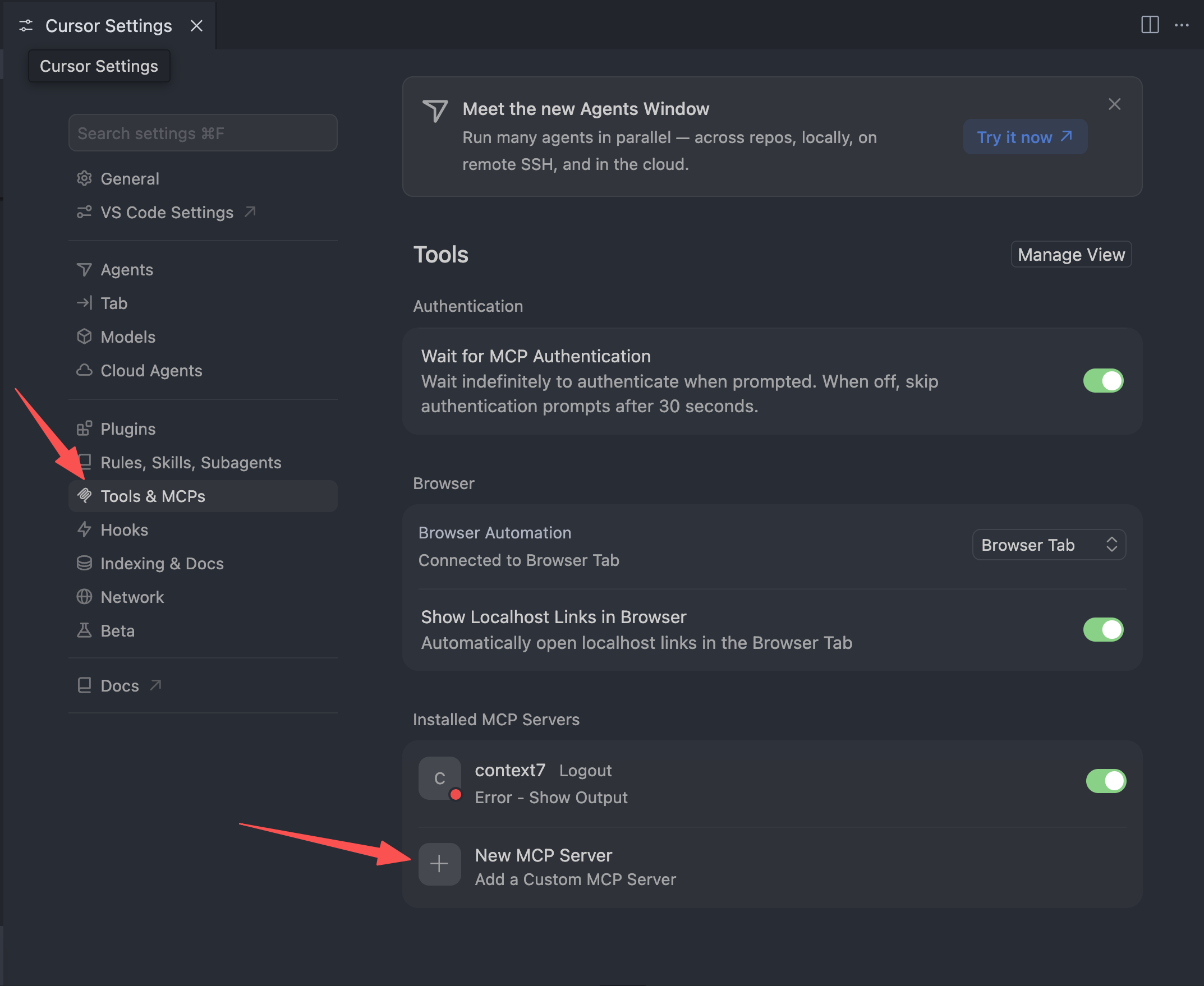This screenshot has width=1204, height=986.
Task: Dismiss the Agents Window banner
Action: coord(1114,104)
